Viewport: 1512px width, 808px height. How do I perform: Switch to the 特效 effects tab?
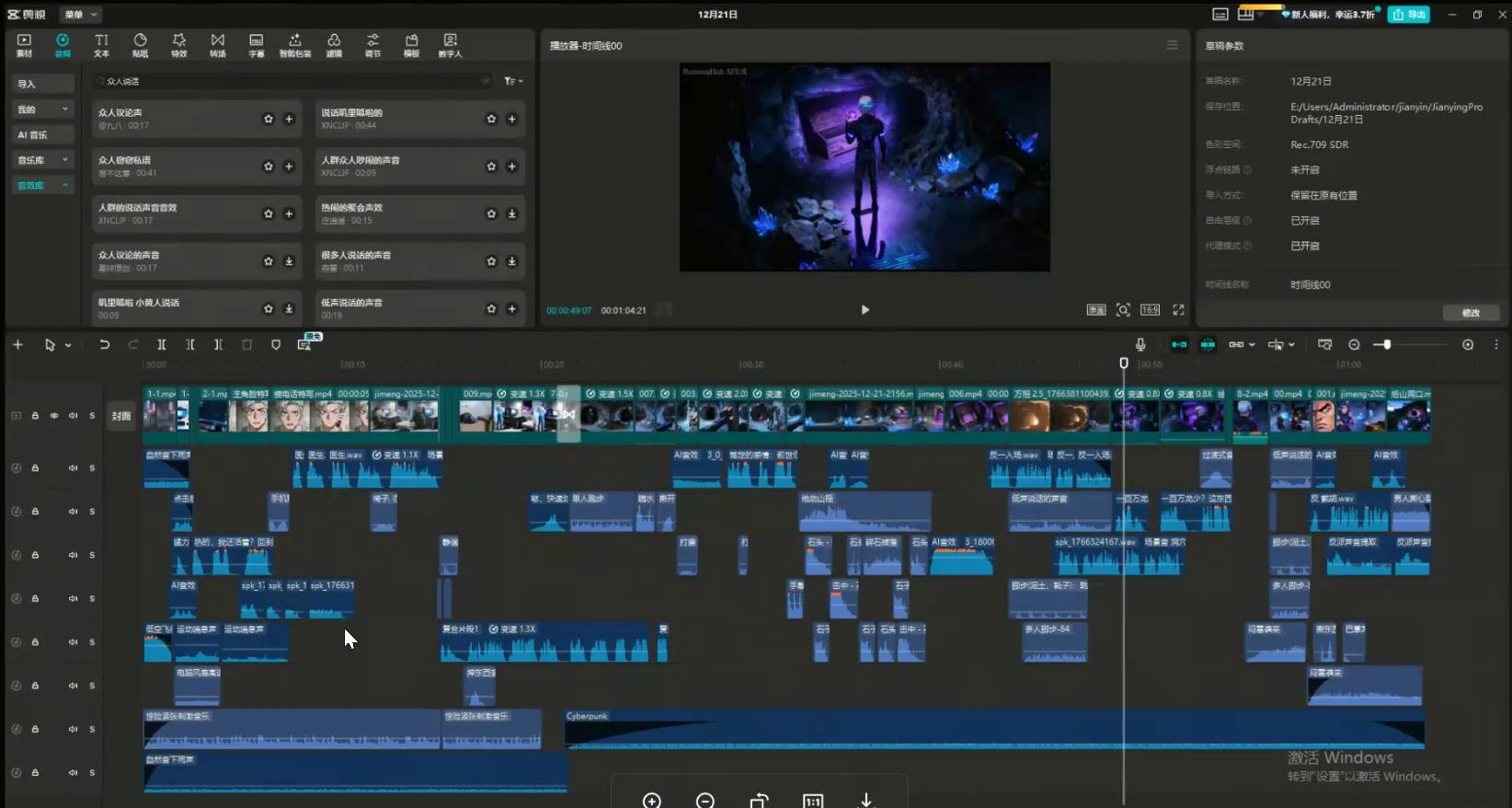coord(178,45)
